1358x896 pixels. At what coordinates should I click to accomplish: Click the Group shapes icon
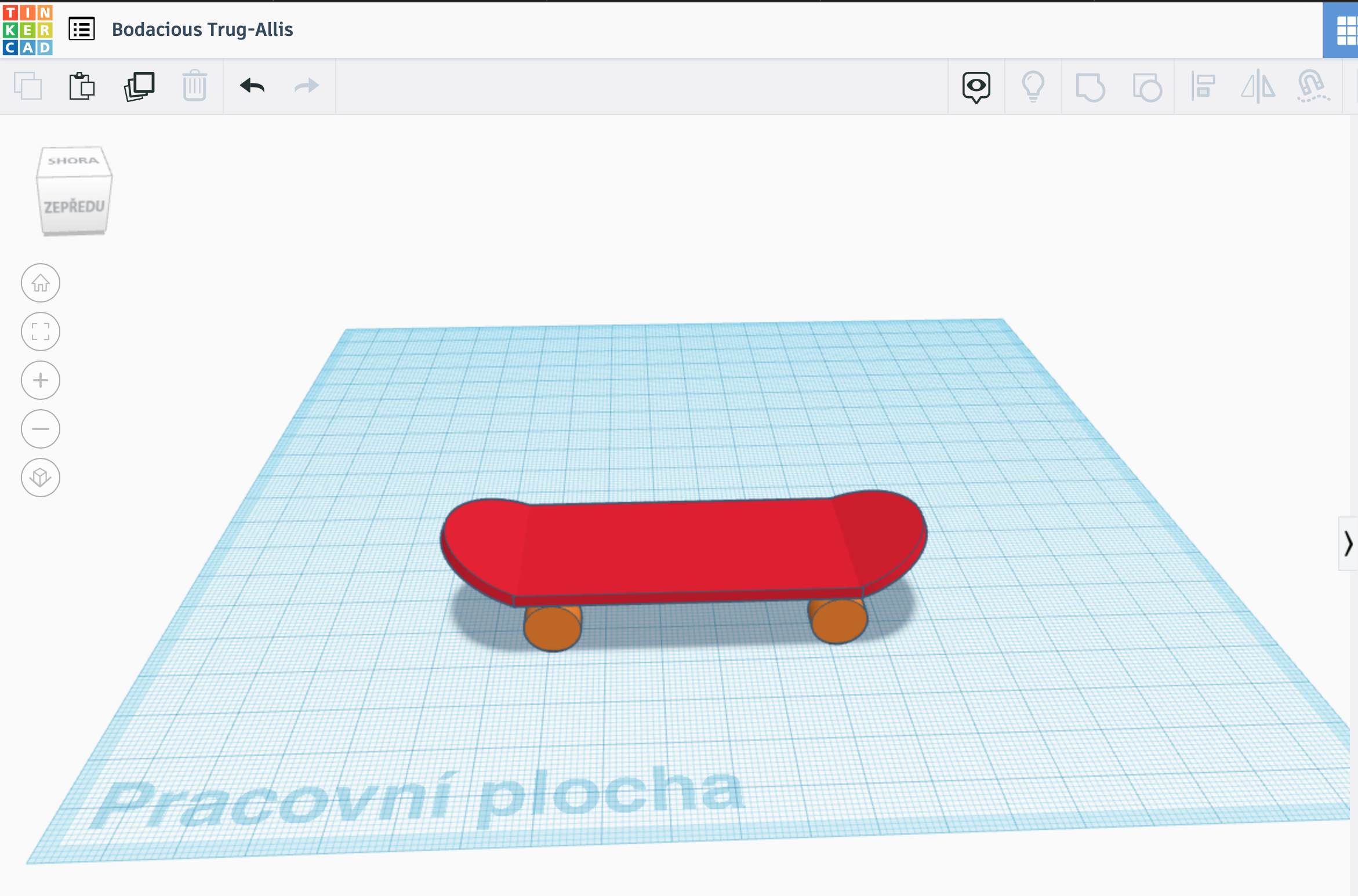[1090, 87]
